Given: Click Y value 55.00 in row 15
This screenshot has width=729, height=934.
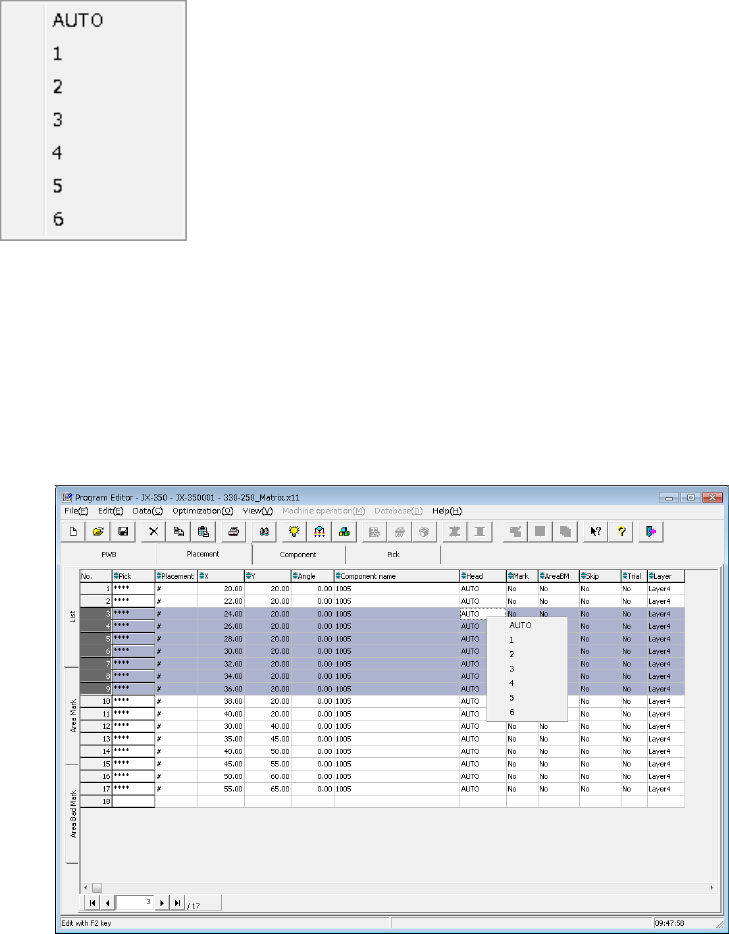Looking at the screenshot, I should (268, 764).
